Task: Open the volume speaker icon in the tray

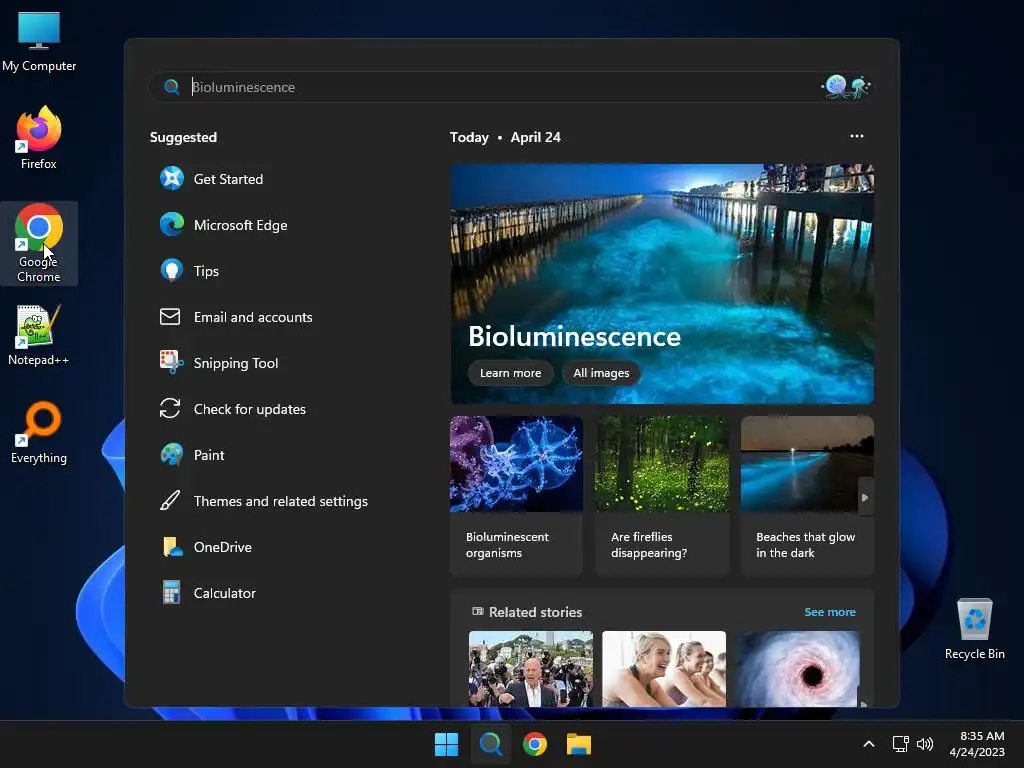Action: click(x=925, y=744)
